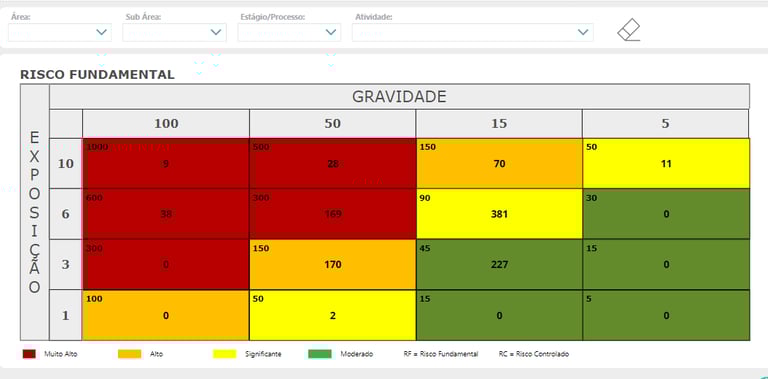768x379 pixels.
Task: Click the Exposição row header 6
Action: [66, 214]
